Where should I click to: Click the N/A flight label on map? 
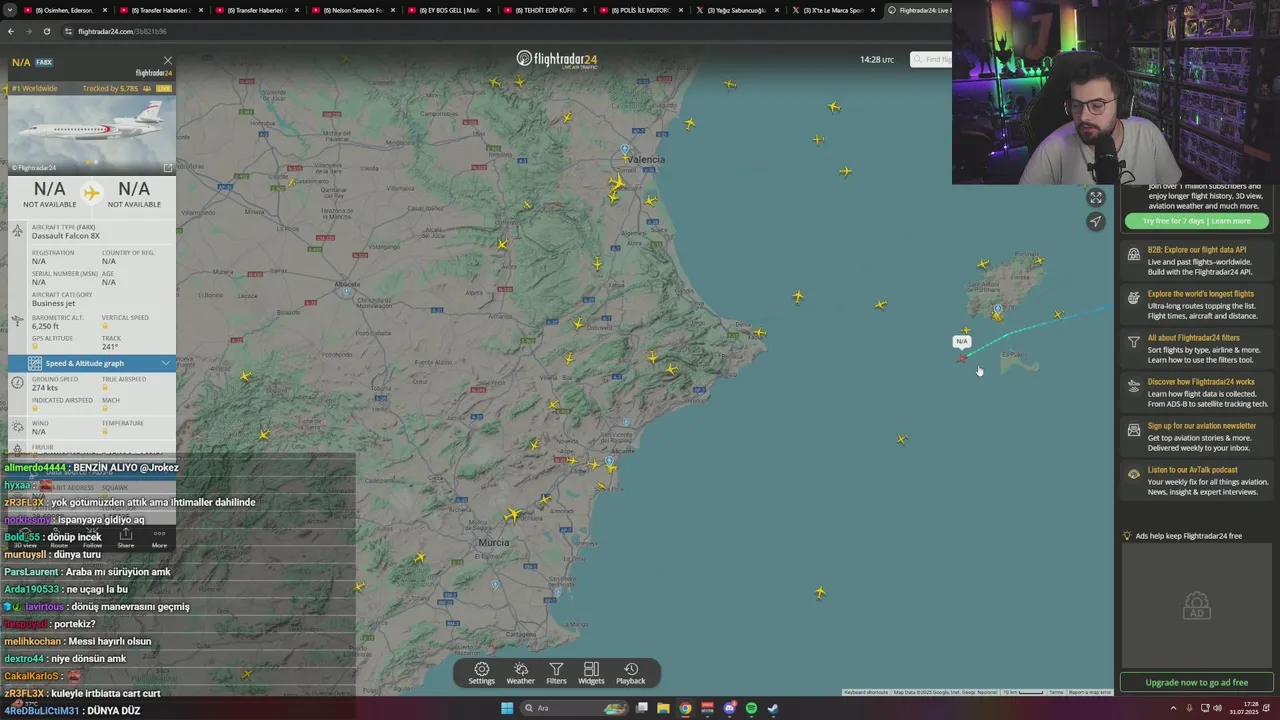tap(962, 341)
